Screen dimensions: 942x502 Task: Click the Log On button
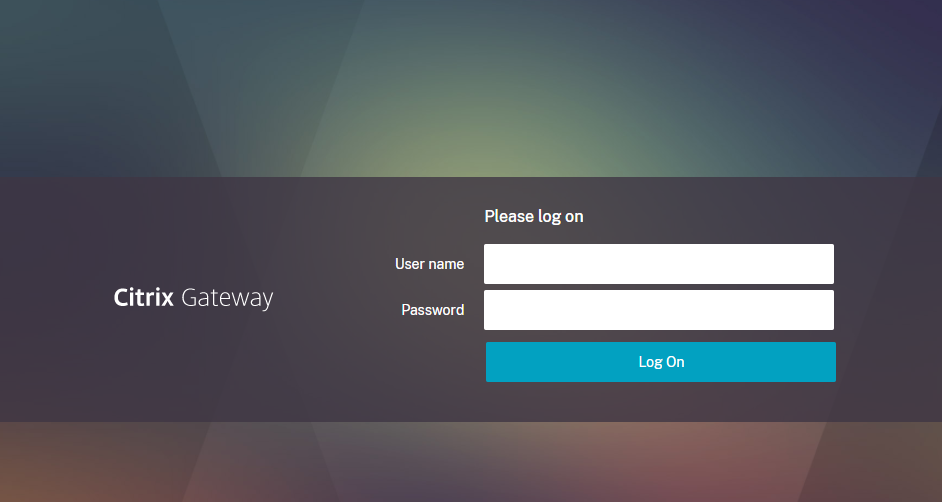(661, 362)
